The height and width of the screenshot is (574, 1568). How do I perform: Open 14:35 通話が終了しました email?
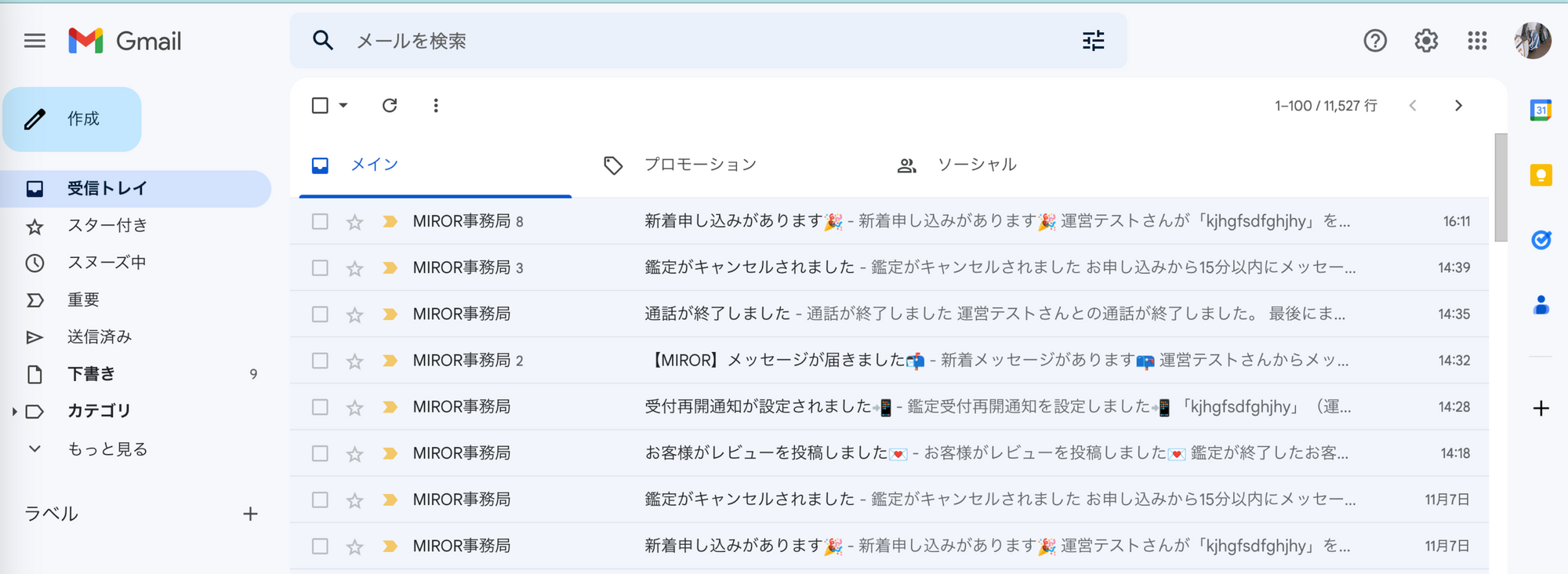tap(889, 314)
